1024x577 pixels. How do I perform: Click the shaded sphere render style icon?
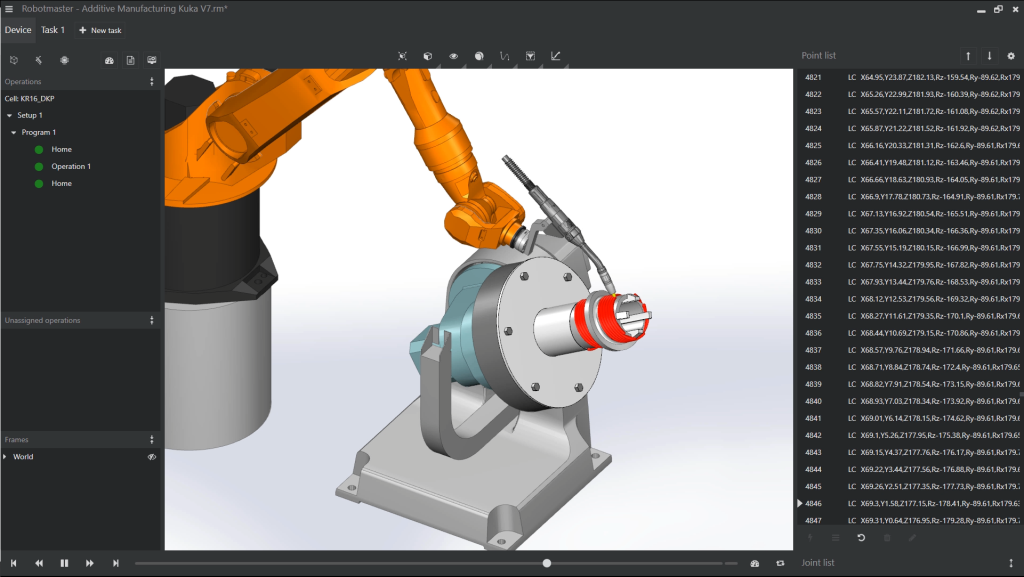tap(479, 56)
